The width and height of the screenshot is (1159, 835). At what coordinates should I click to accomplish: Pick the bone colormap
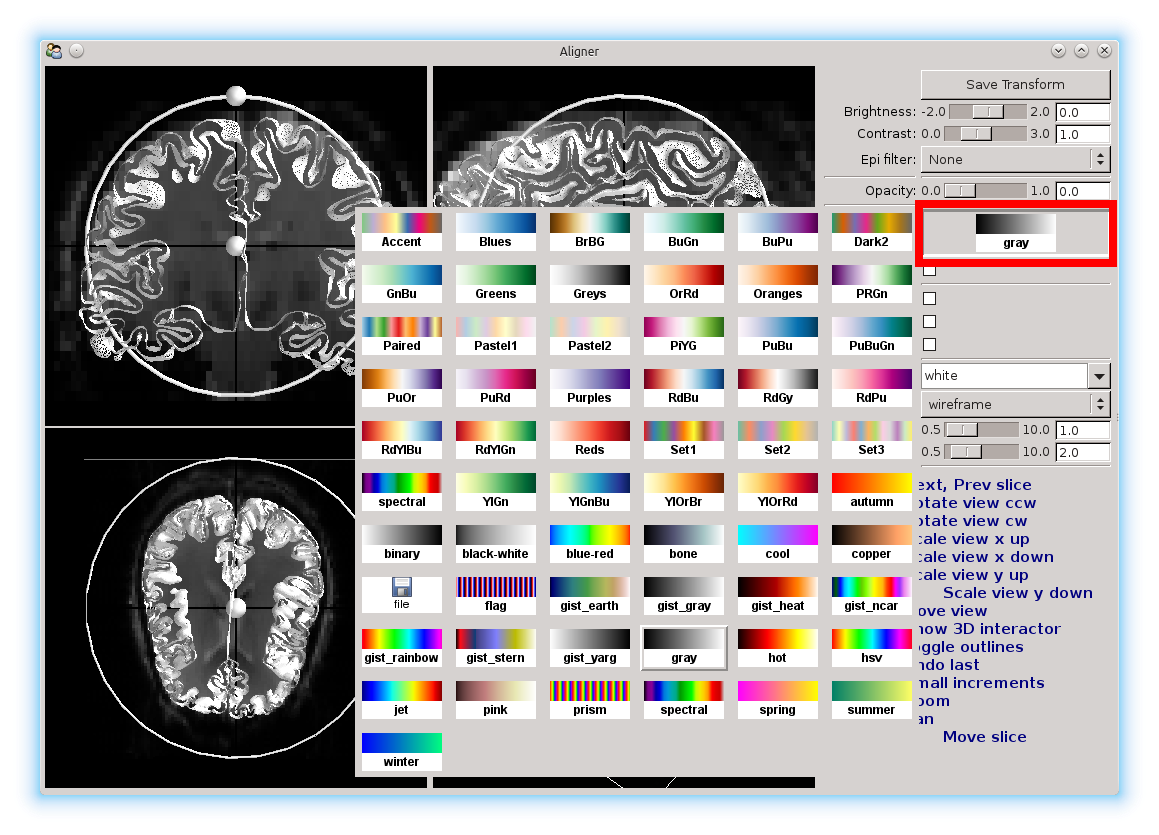point(684,543)
